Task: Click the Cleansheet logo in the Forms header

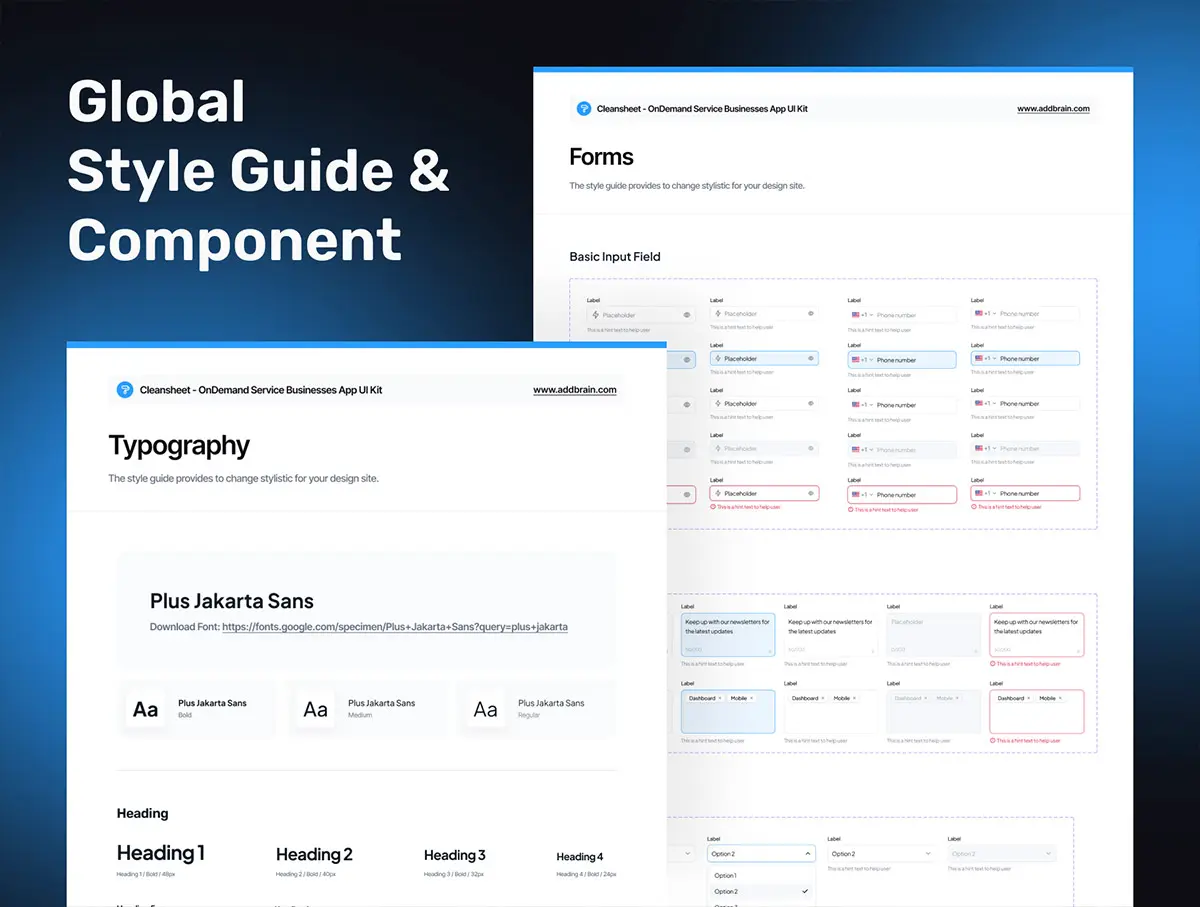Action: tap(584, 109)
